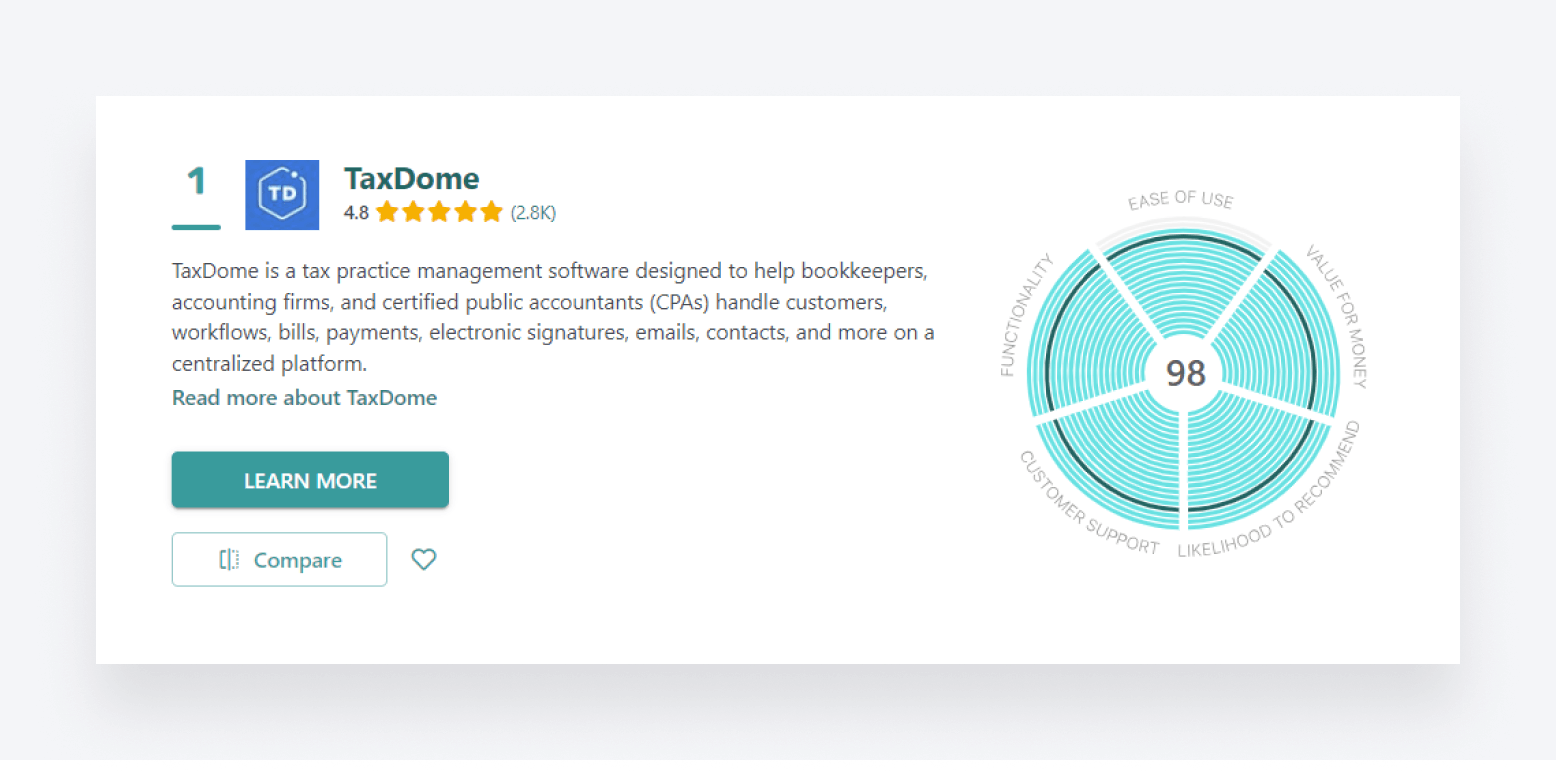The width and height of the screenshot is (1556, 772).
Task: Click the rank number 1 badge
Action: 196,182
